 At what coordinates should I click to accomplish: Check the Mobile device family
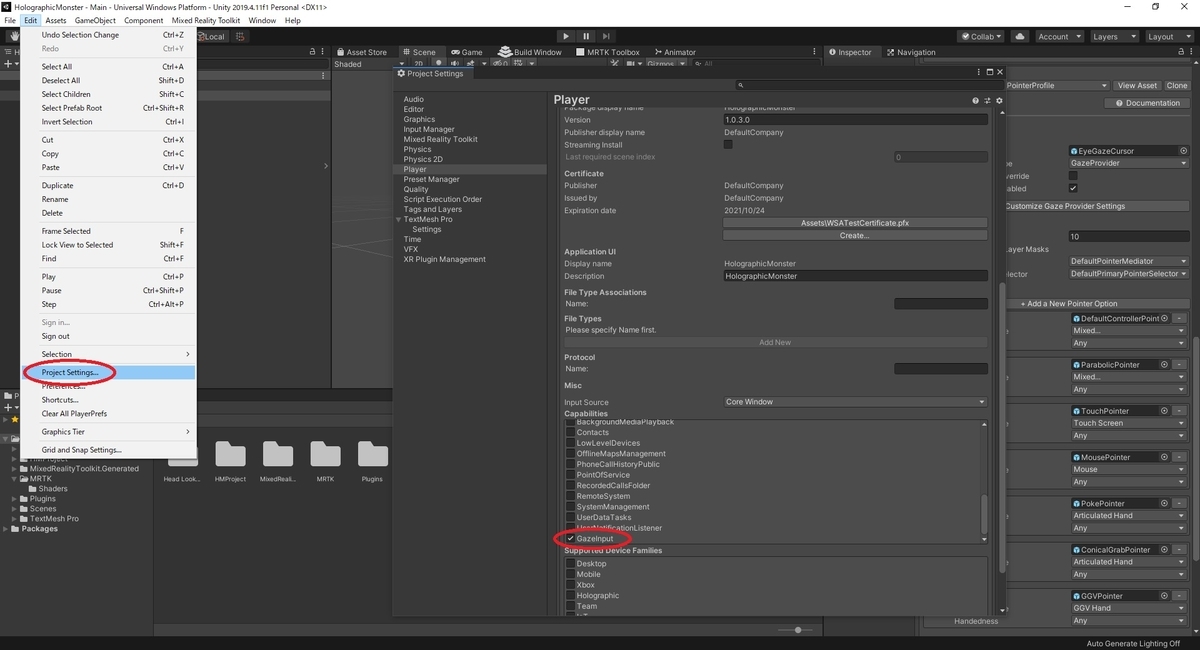tap(571, 575)
